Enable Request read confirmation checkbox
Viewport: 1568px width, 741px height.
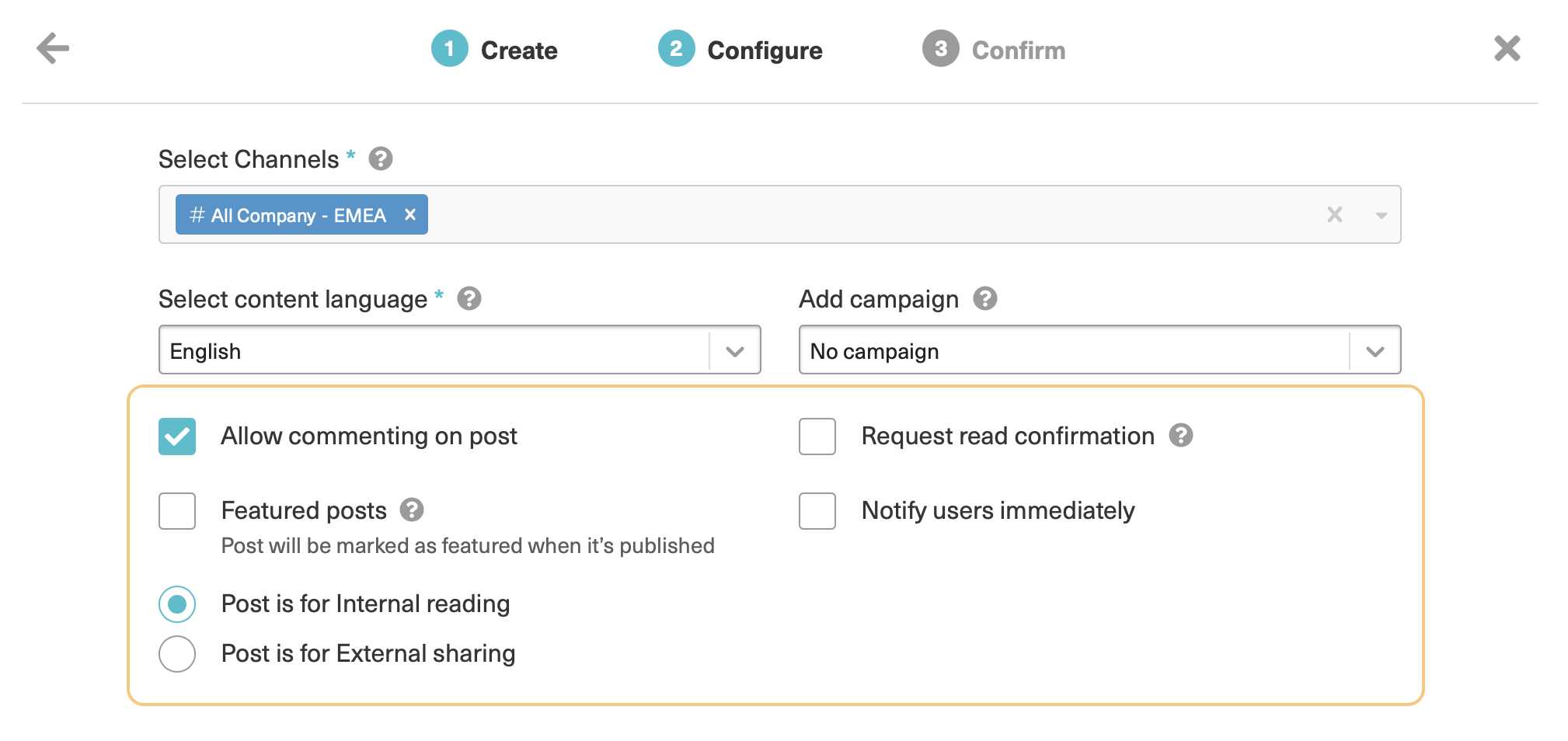tap(817, 437)
